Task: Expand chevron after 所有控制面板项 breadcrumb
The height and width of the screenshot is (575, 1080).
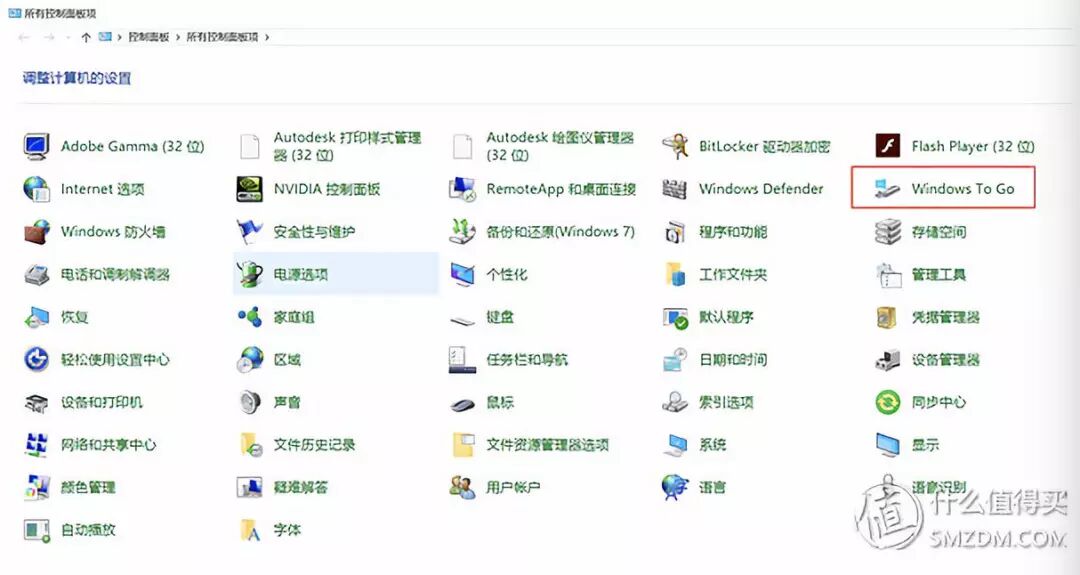Action: pyautogui.click(x=267, y=37)
